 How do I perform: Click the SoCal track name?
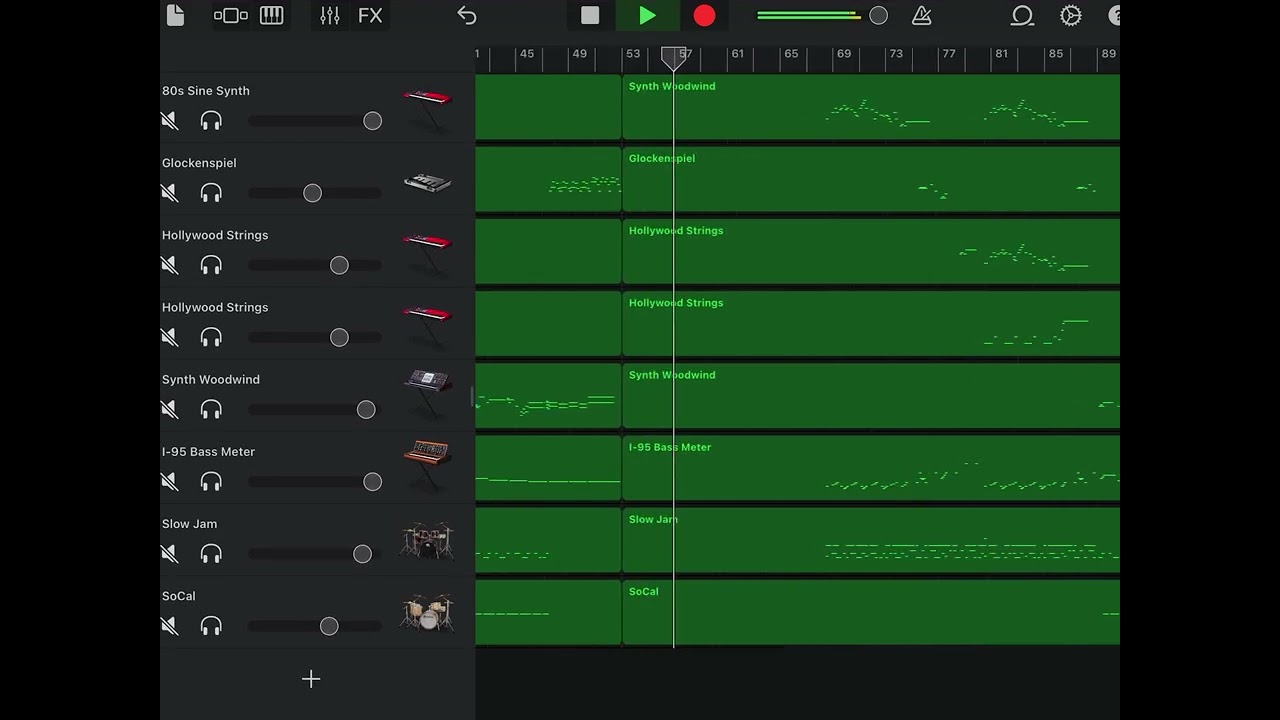[179, 596]
